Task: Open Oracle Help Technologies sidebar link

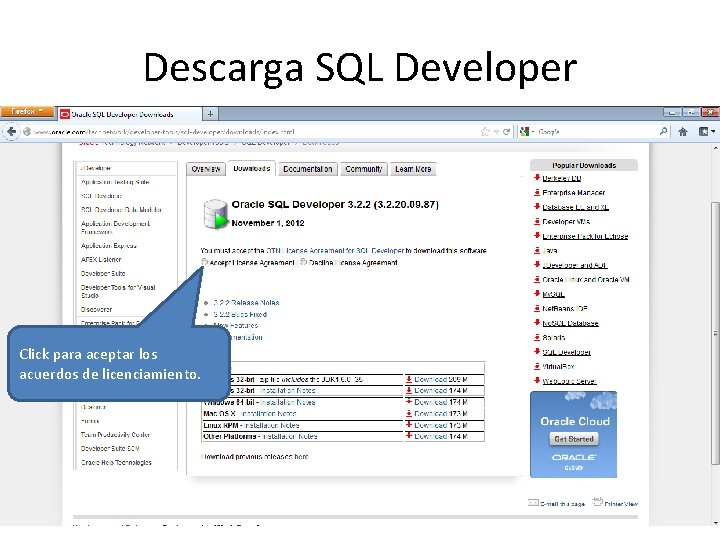Action: coord(116,462)
